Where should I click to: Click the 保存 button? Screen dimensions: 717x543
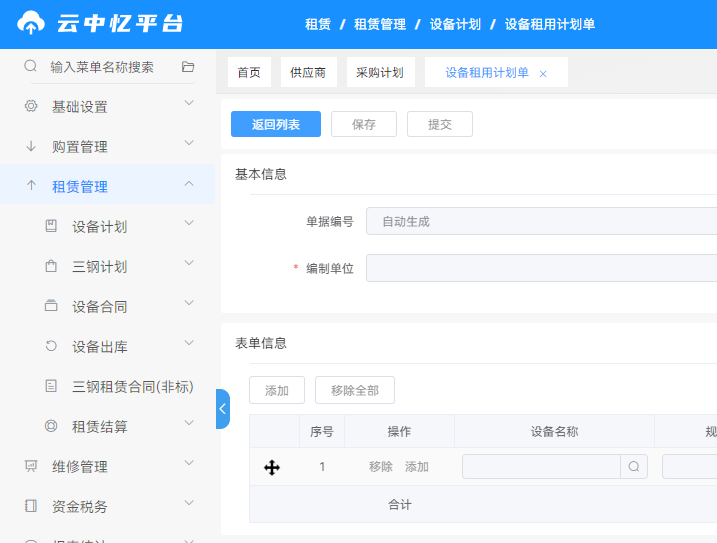pos(364,124)
